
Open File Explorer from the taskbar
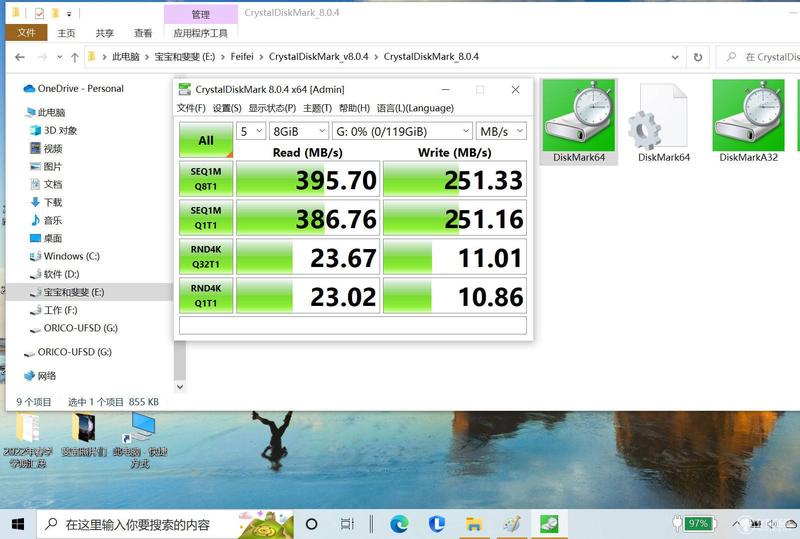[474, 524]
